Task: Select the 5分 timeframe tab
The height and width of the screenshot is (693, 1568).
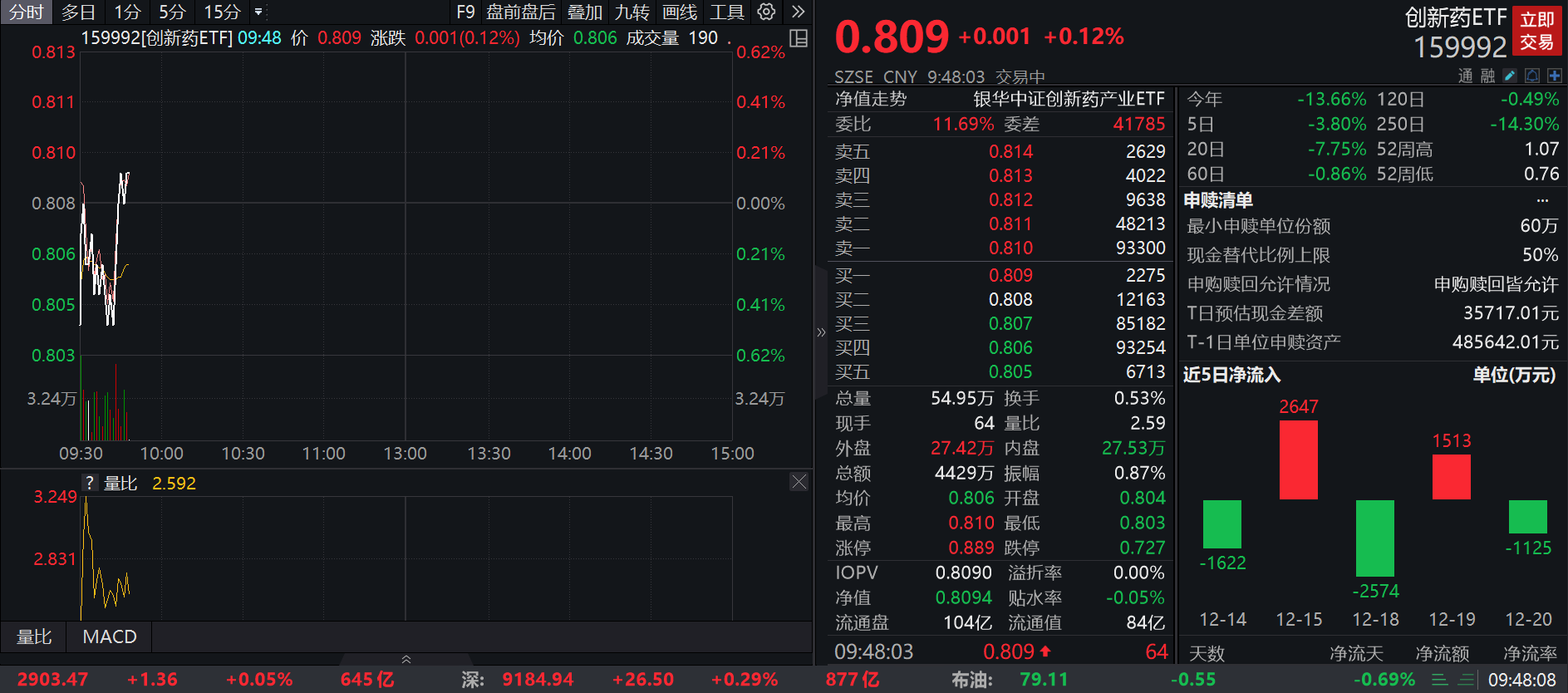Action: 172,12
